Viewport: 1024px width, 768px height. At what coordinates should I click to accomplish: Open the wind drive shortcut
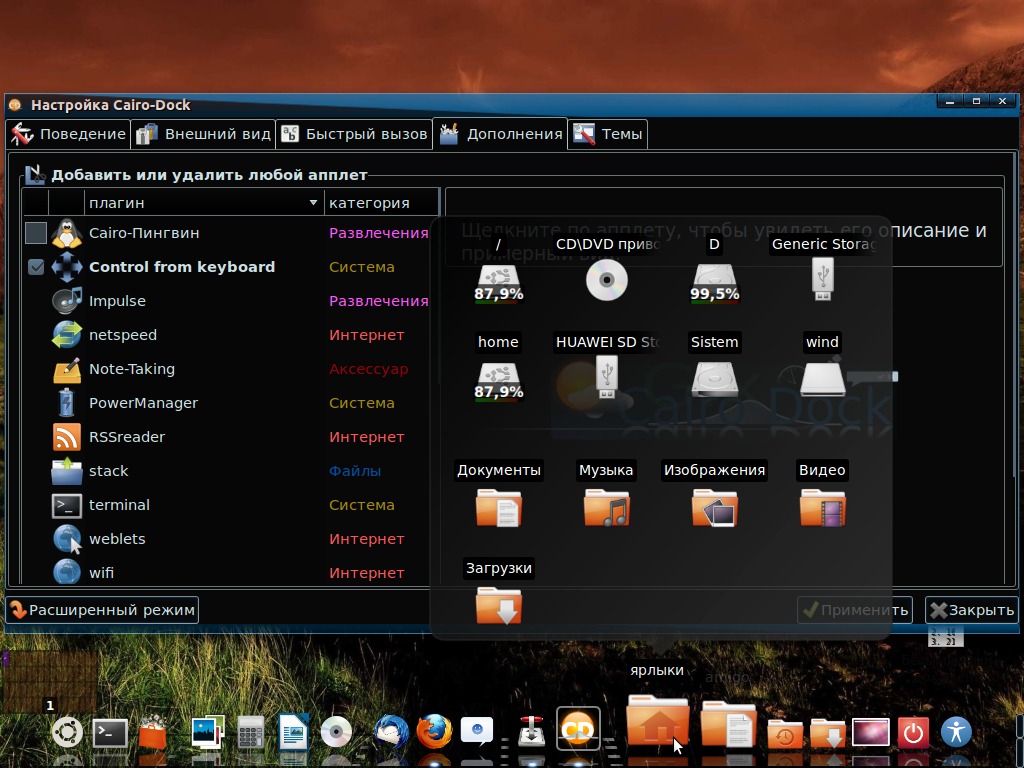[822, 378]
